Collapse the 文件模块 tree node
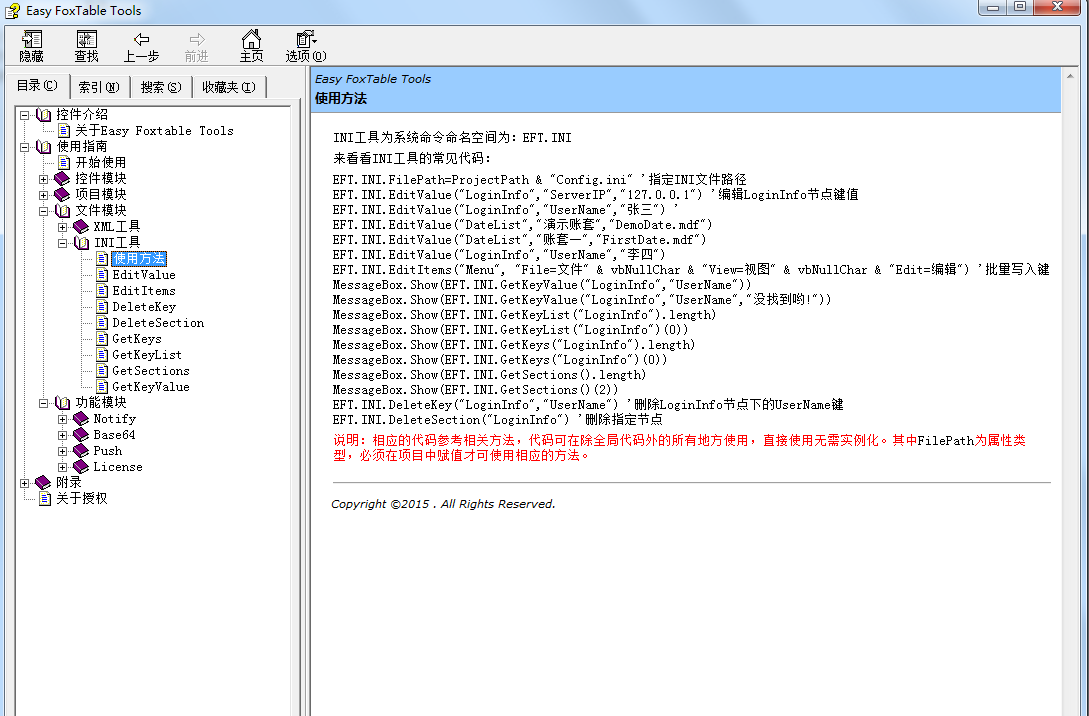1089x716 pixels. click(43, 211)
